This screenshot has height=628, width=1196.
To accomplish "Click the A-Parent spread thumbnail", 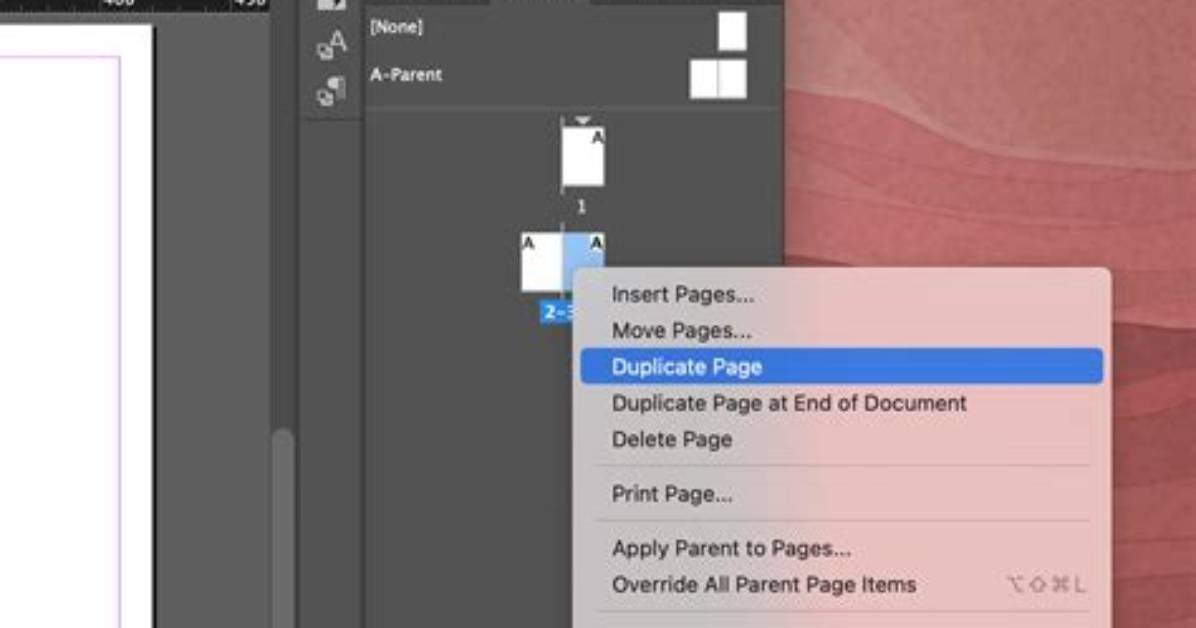I will pos(718,79).
